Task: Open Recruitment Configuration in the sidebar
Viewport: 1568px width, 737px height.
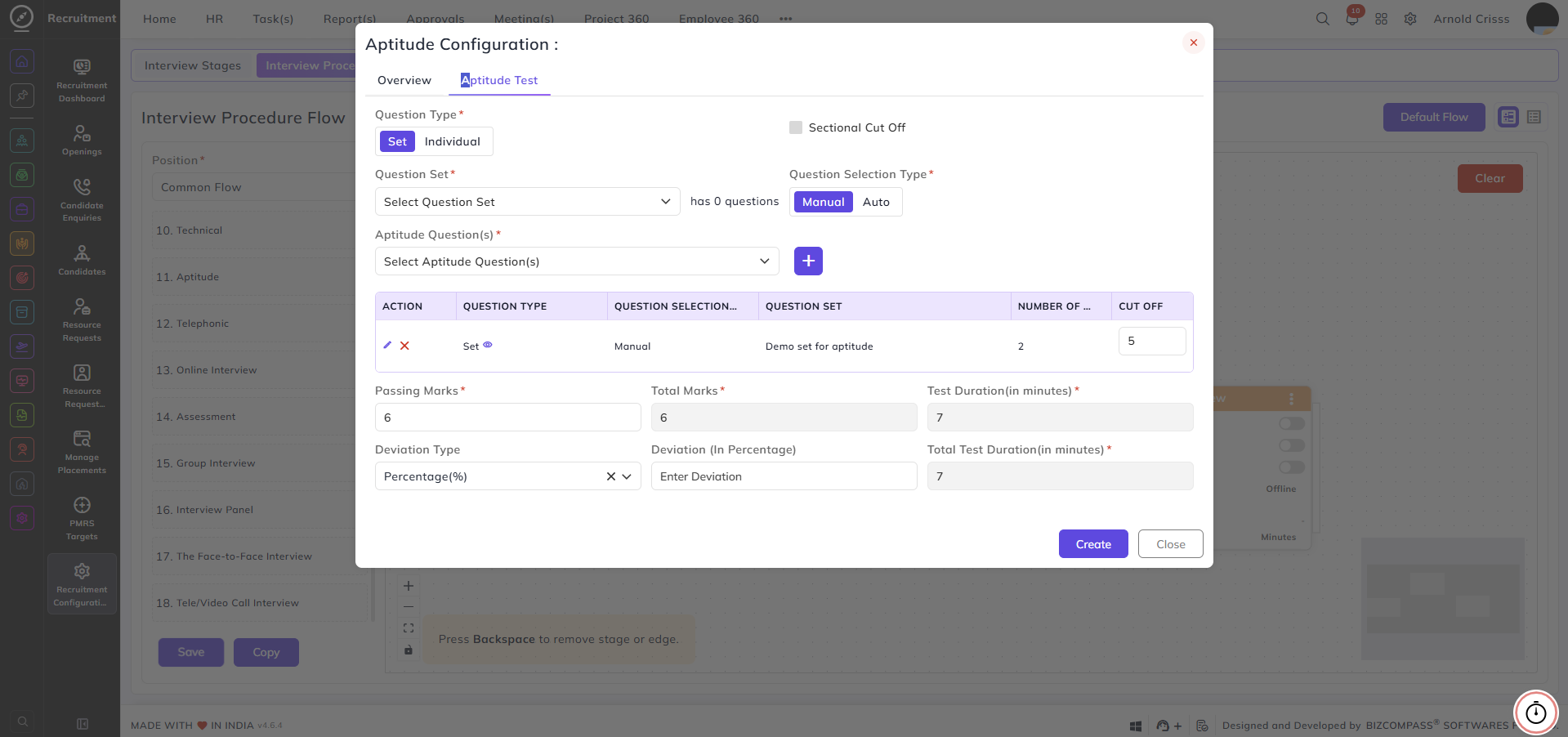Action: click(x=82, y=583)
